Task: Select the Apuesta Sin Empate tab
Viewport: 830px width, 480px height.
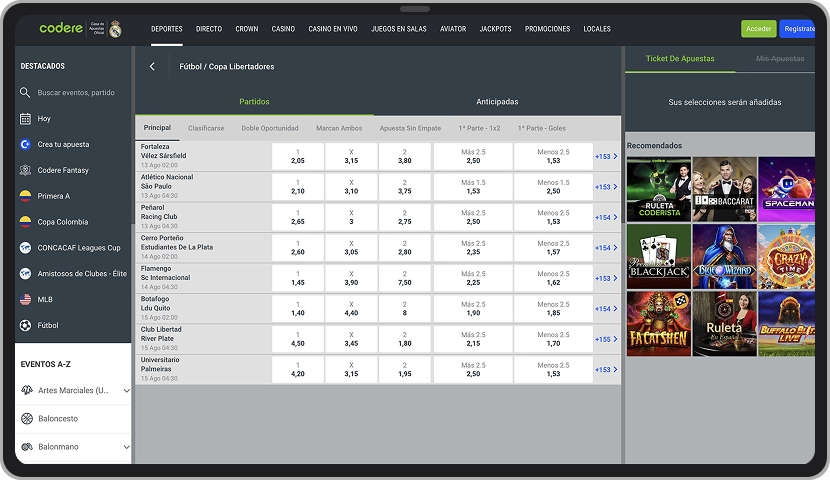Action: [x=410, y=128]
